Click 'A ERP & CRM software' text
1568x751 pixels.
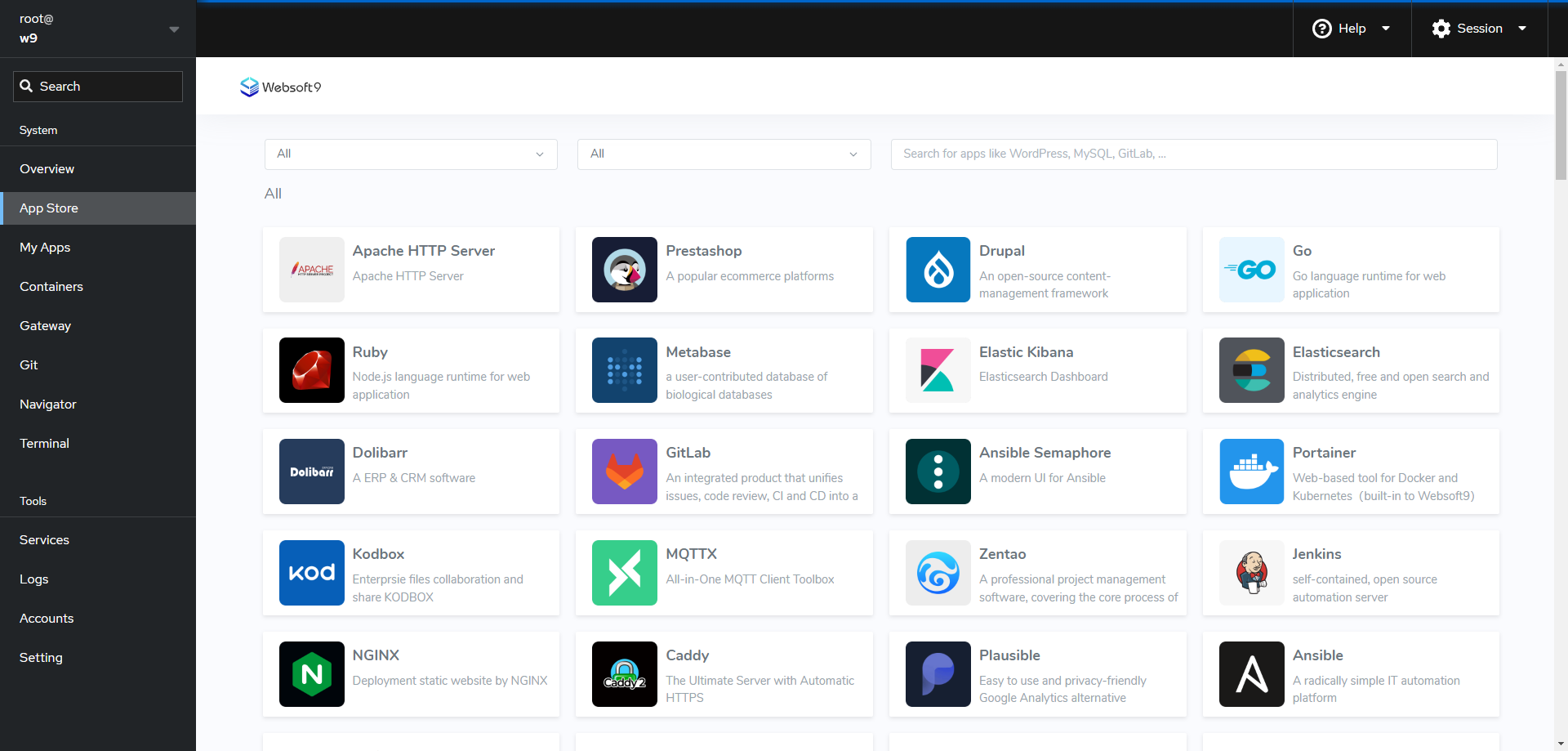point(414,478)
